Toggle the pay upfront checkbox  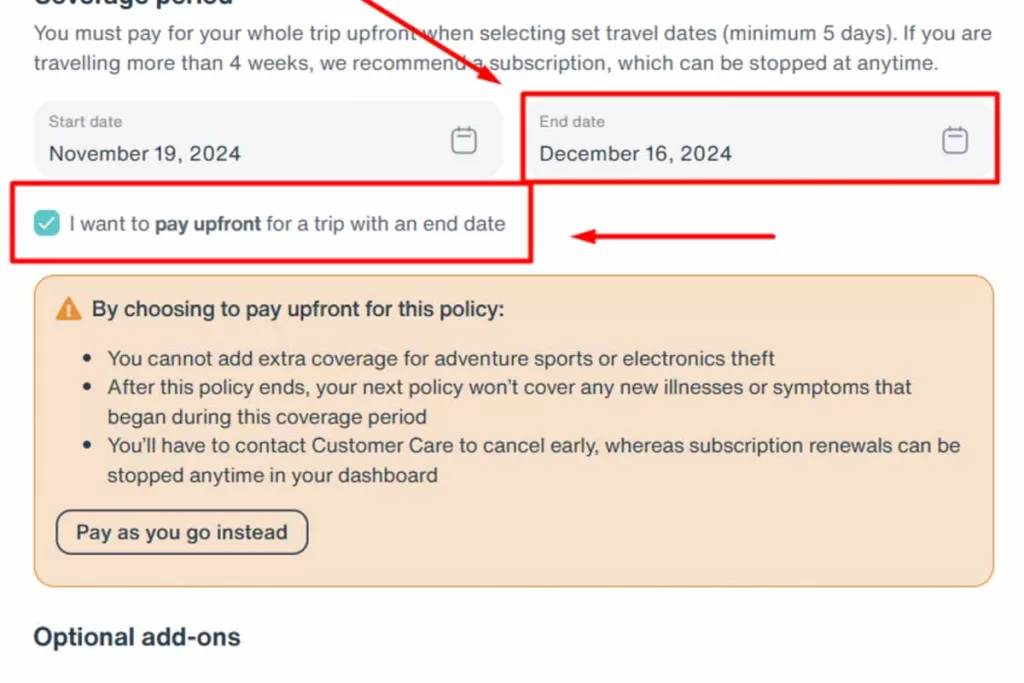(x=47, y=223)
